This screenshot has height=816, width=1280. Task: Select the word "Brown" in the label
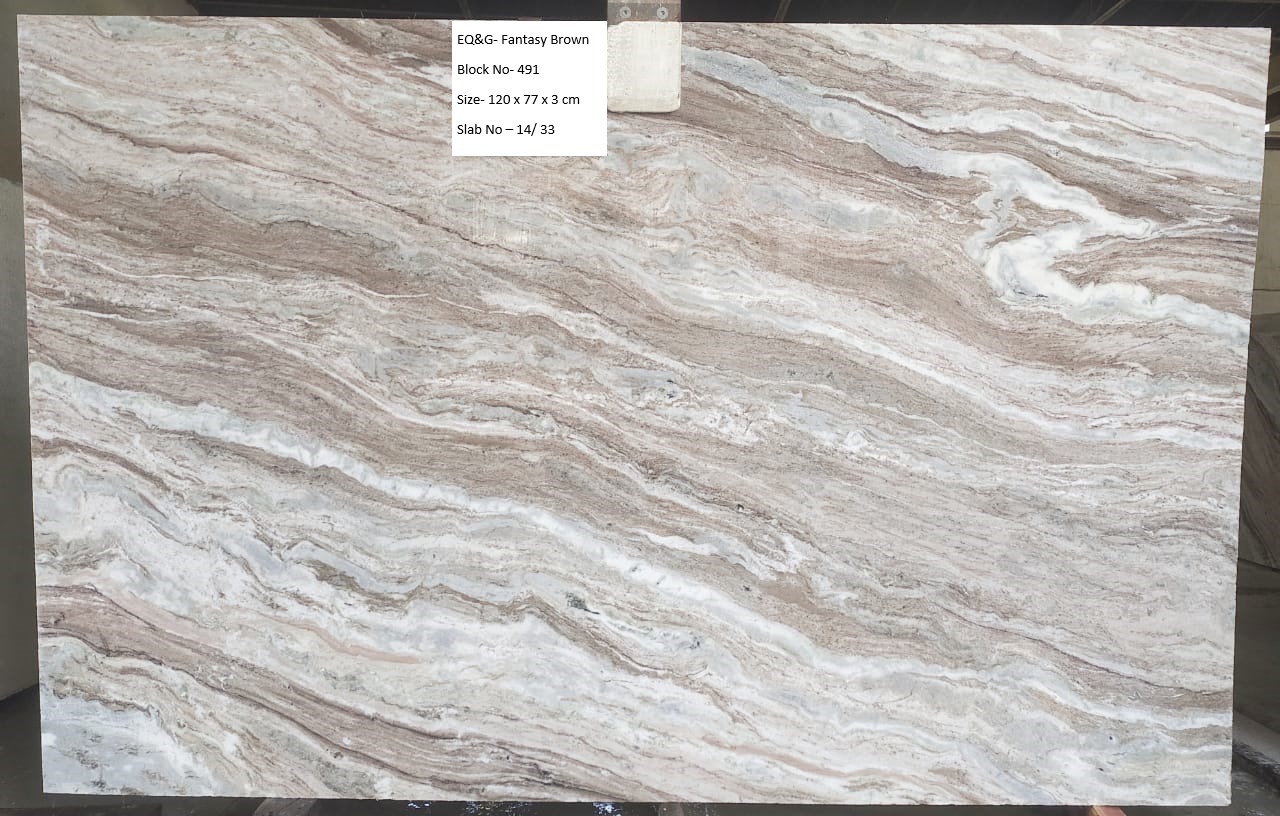click(x=568, y=40)
